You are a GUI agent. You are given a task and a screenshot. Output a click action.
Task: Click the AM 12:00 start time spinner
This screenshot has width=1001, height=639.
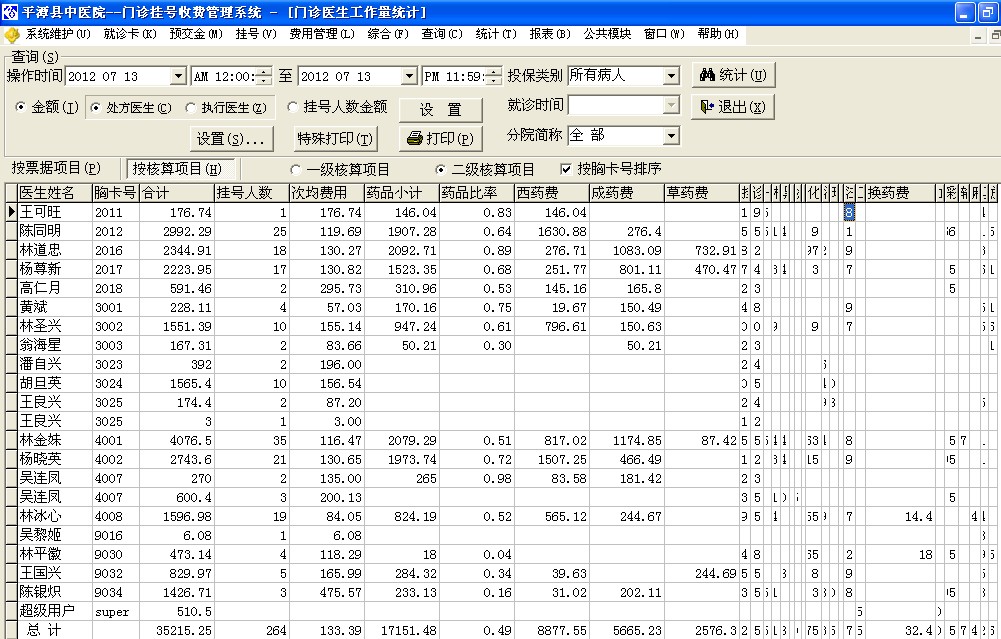click(264, 77)
